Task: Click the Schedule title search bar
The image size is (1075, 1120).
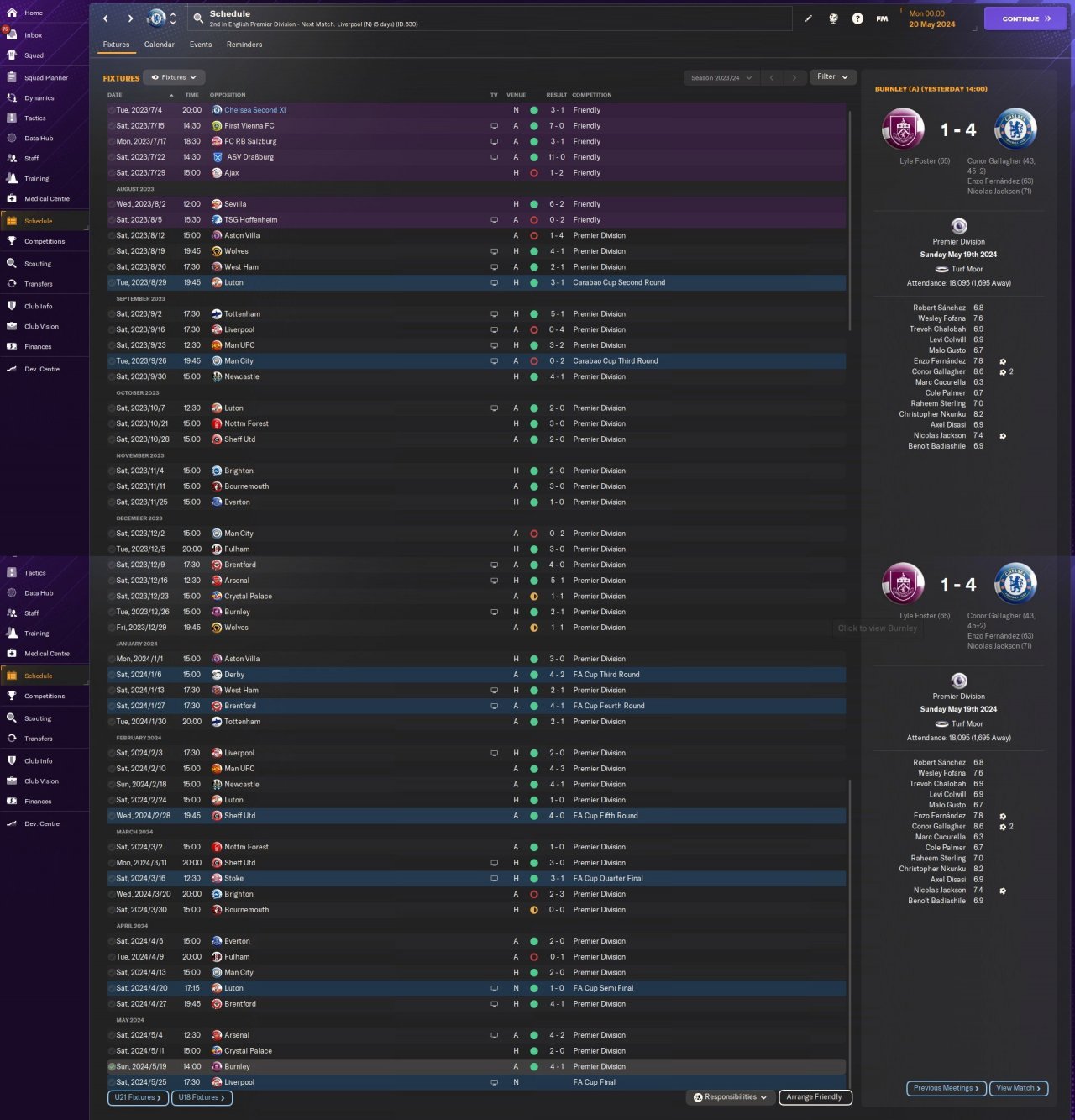Action: tap(490, 18)
